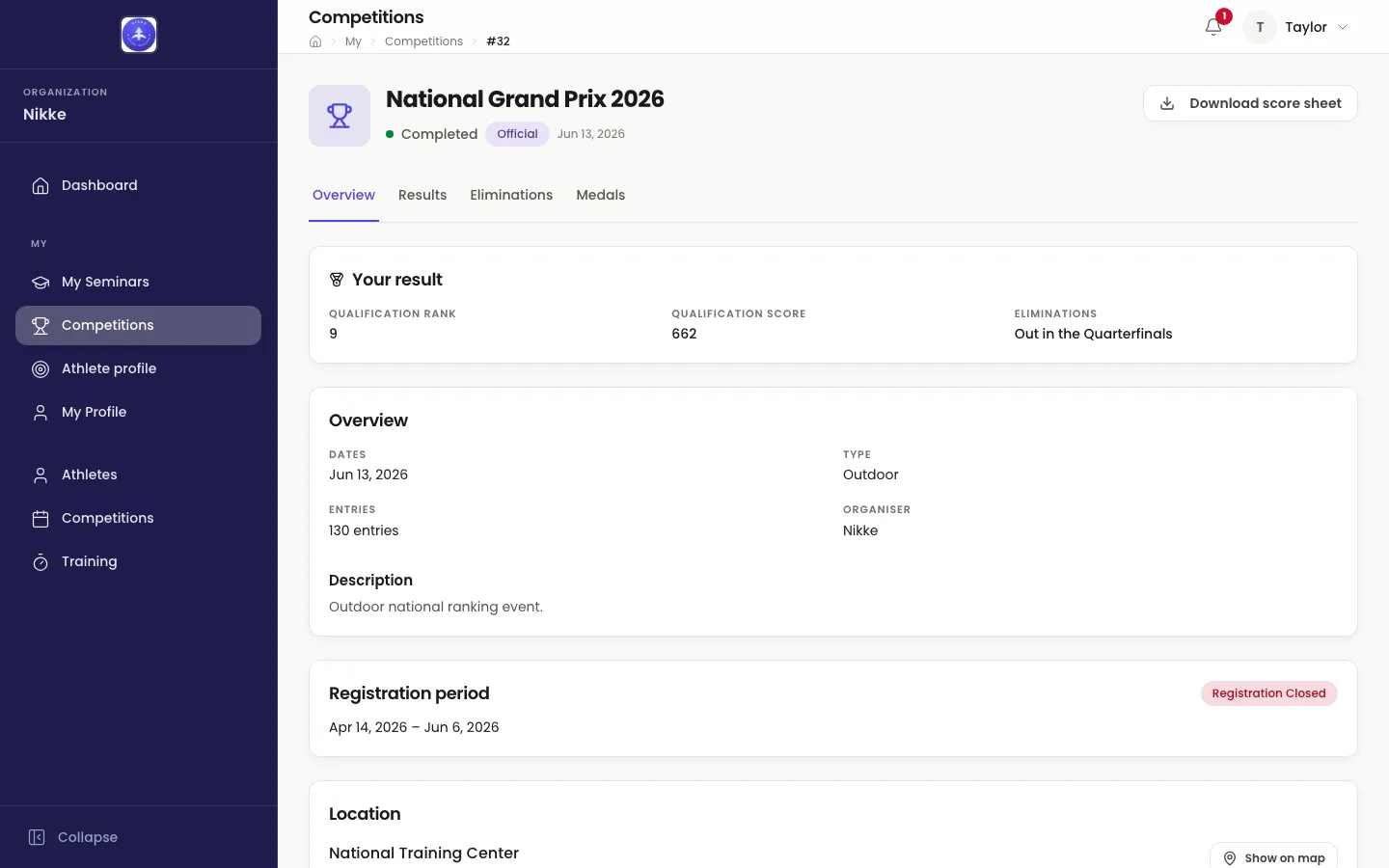Click the Athletes person icon

click(41, 475)
